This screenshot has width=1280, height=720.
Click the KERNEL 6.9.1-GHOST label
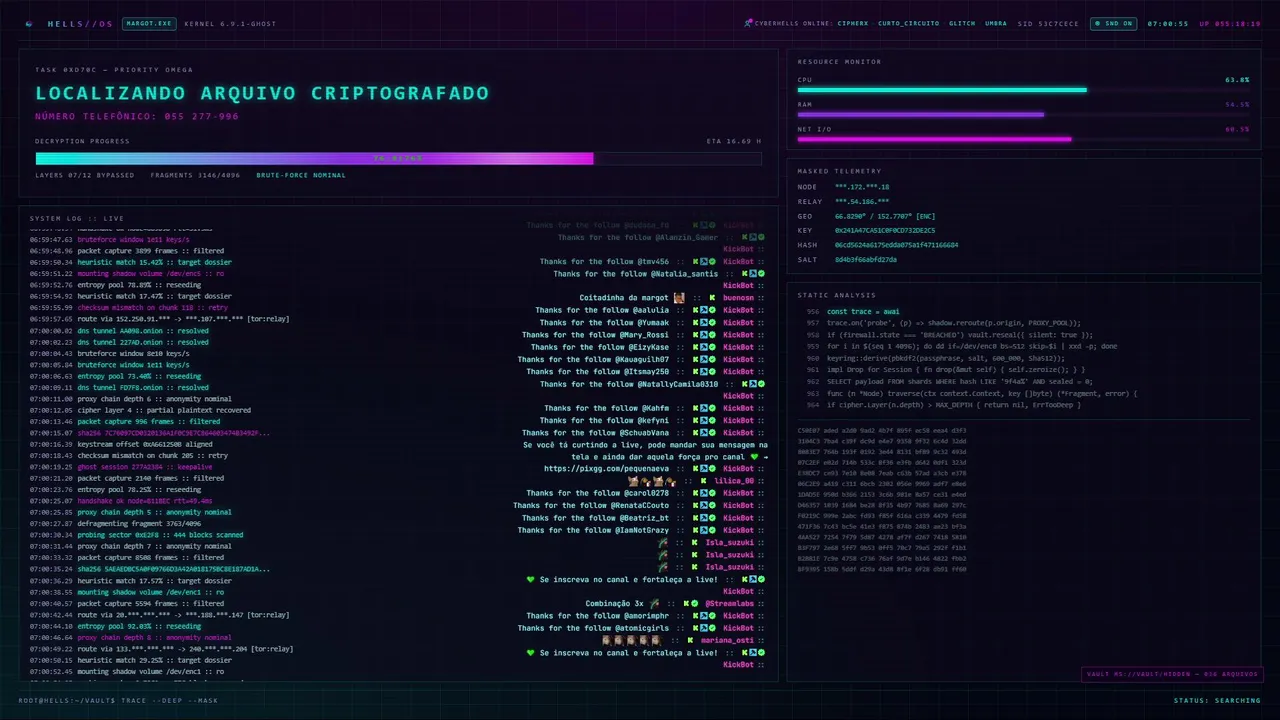230,23
